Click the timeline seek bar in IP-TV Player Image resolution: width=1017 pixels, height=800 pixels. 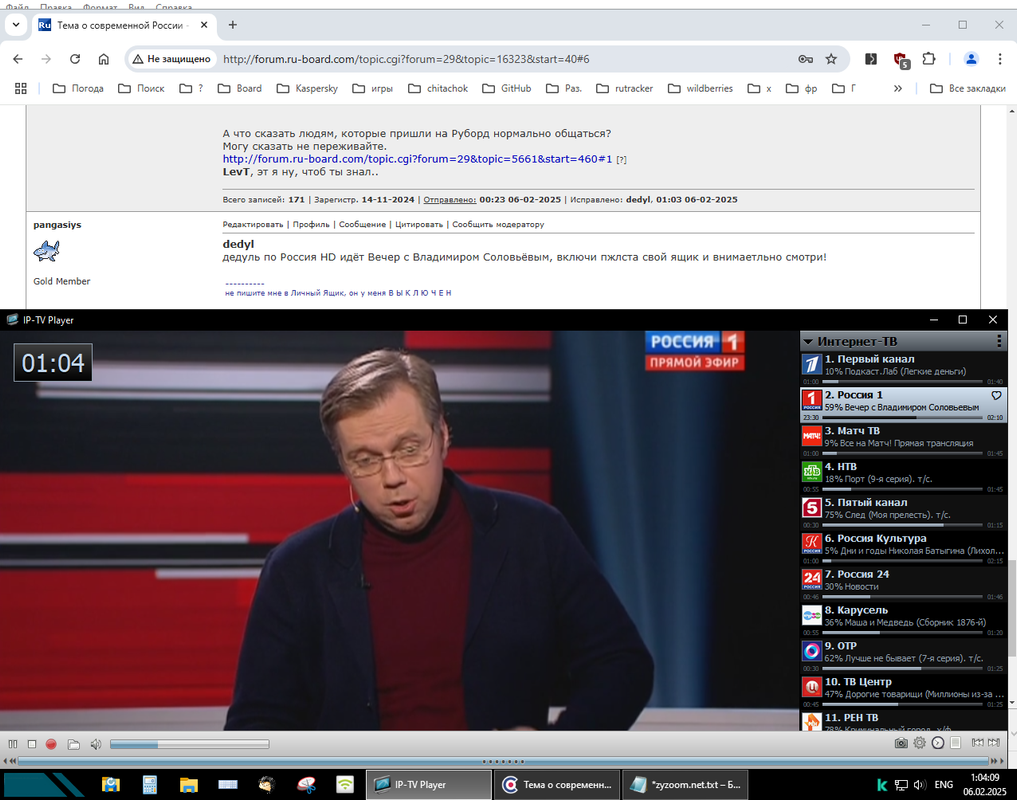(503, 761)
